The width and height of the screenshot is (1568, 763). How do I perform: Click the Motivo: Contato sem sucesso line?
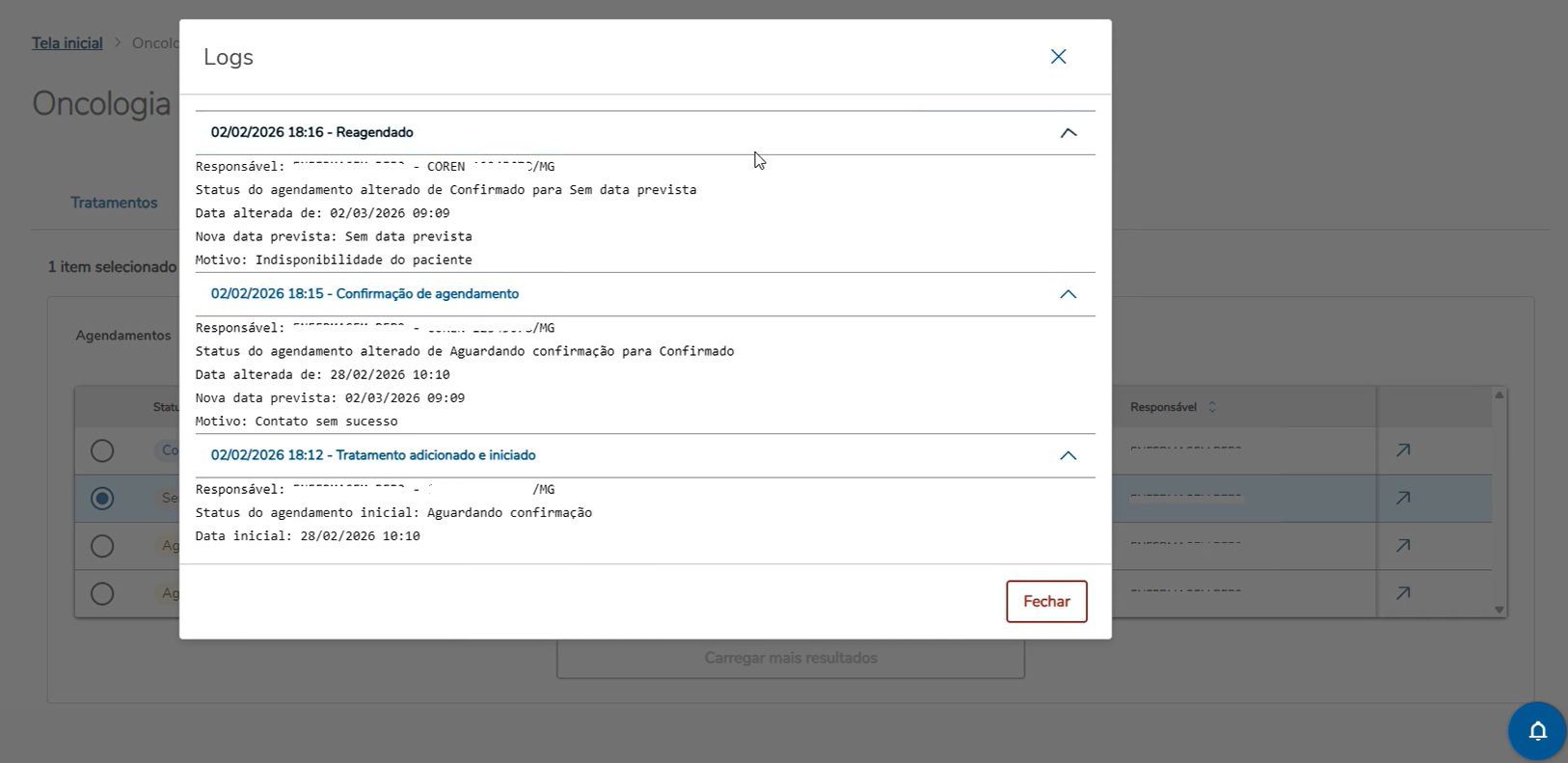[296, 421]
